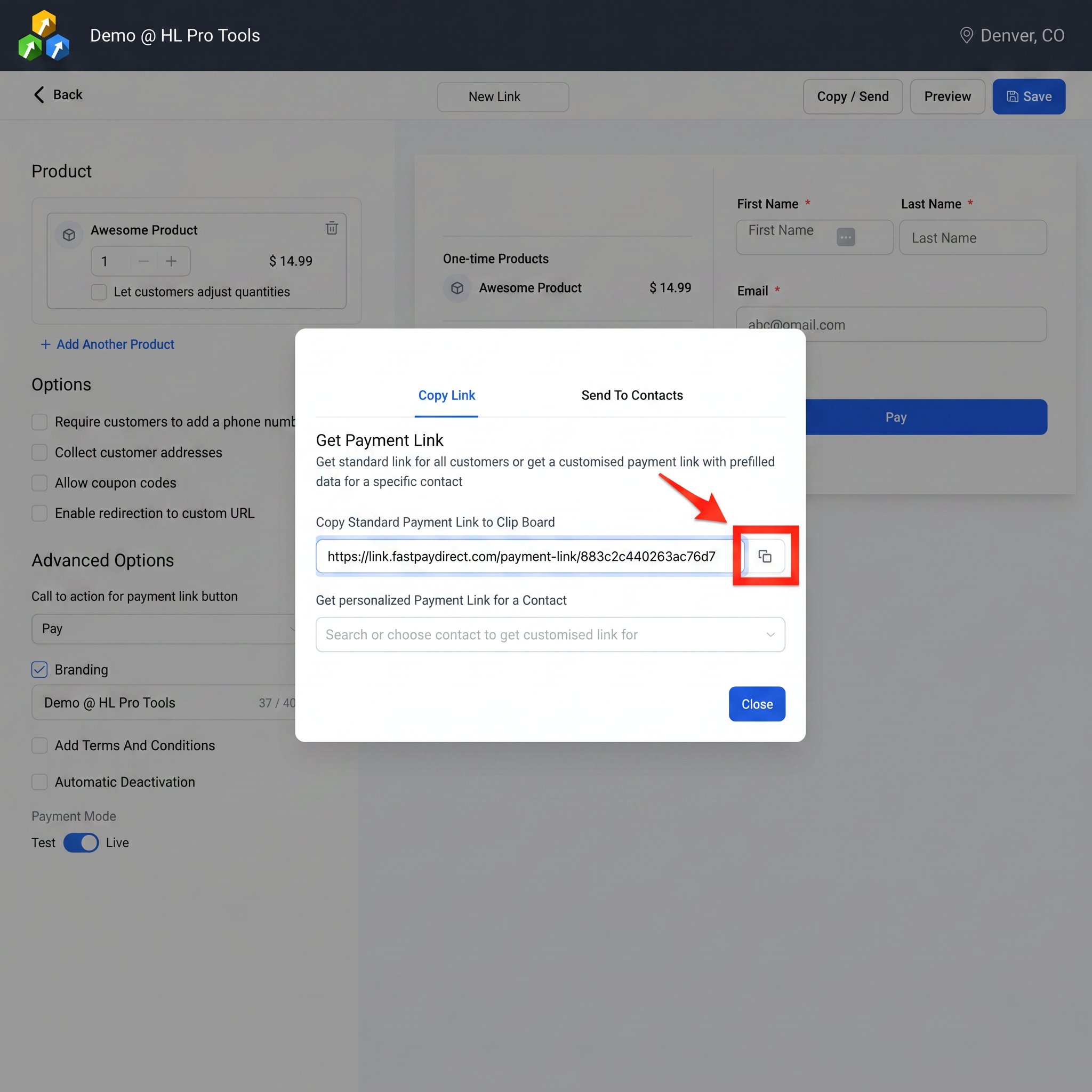The image size is (1092, 1092).
Task: Click the One-time Products label
Action: 496,258
